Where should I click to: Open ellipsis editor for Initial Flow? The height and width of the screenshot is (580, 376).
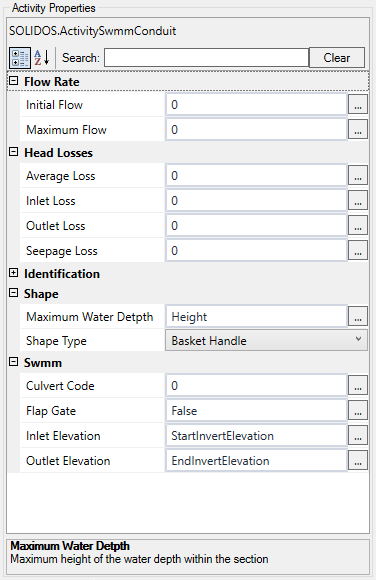(358, 104)
